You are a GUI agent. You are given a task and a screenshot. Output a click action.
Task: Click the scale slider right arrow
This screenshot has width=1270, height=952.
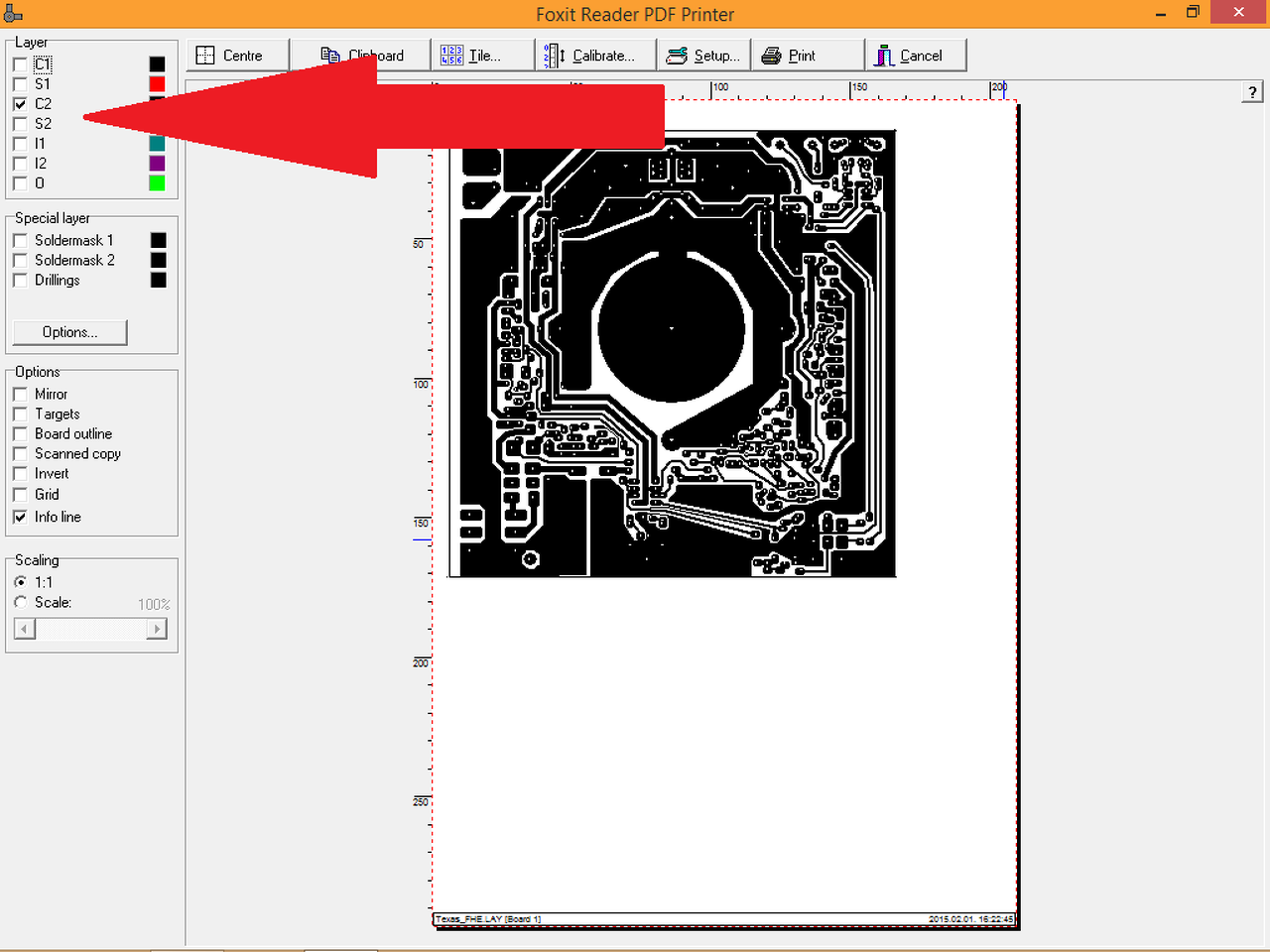coord(157,629)
